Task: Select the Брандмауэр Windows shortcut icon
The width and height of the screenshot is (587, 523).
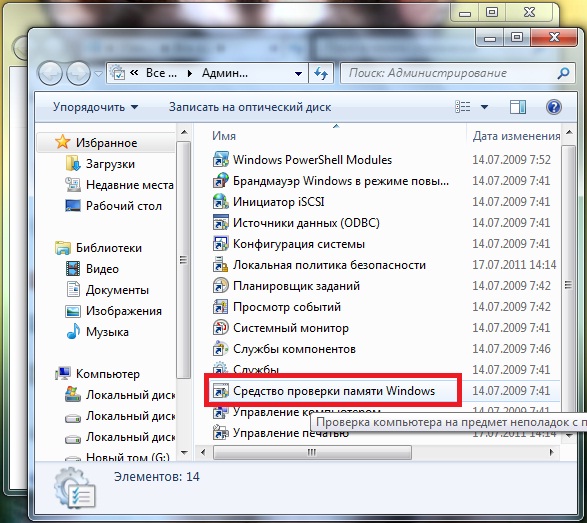Action: tap(220, 180)
